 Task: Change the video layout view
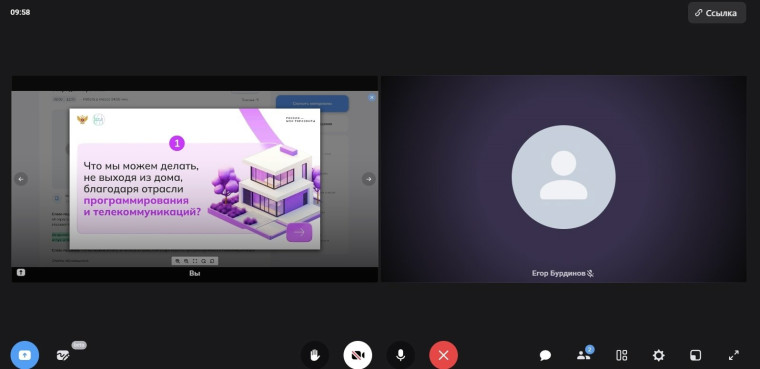point(621,355)
